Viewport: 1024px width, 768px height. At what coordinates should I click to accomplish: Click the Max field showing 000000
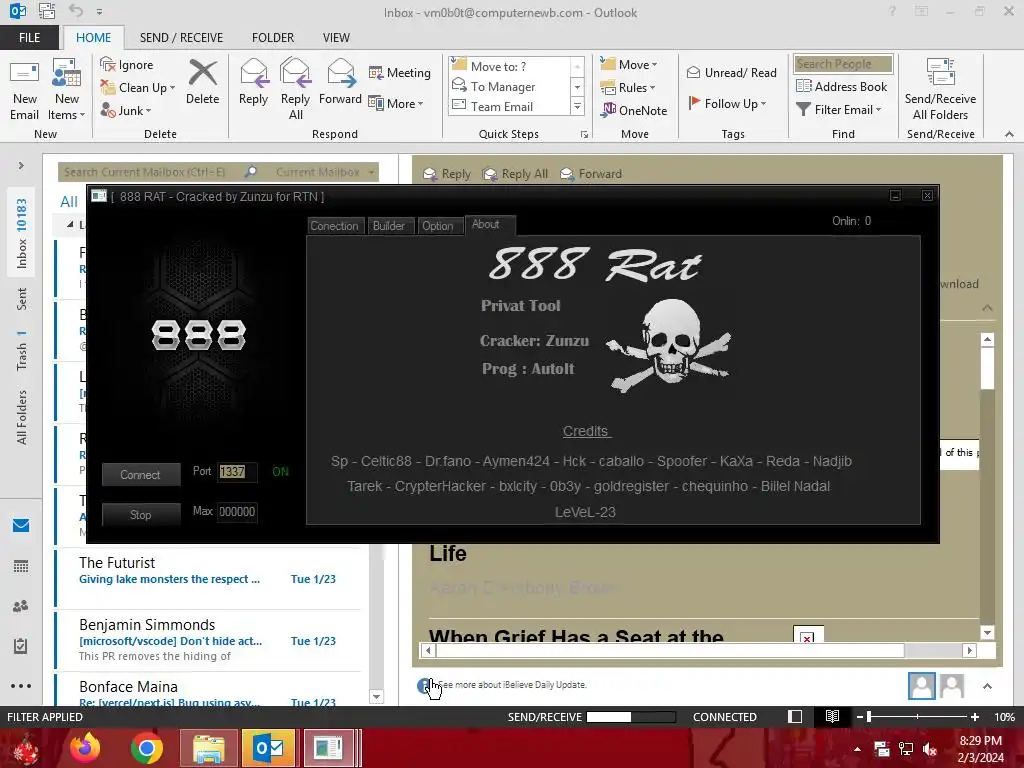tap(236, 512)
